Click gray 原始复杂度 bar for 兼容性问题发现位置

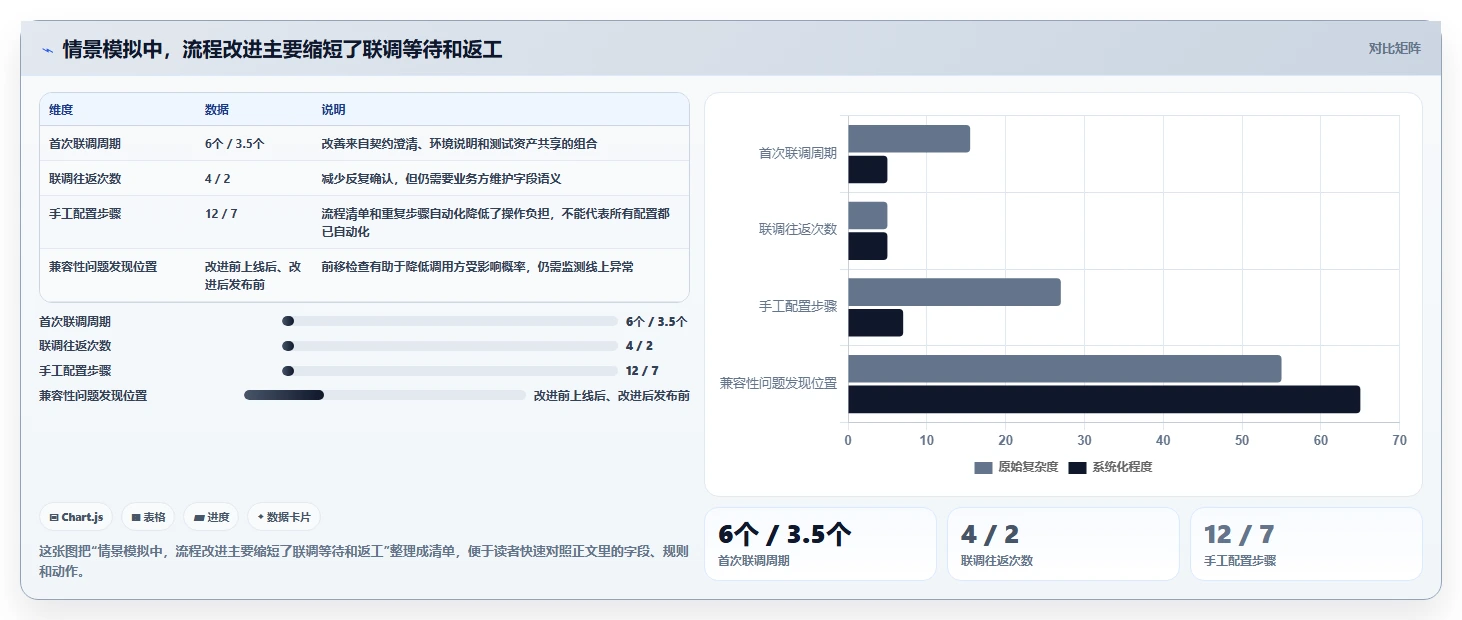1064,368
